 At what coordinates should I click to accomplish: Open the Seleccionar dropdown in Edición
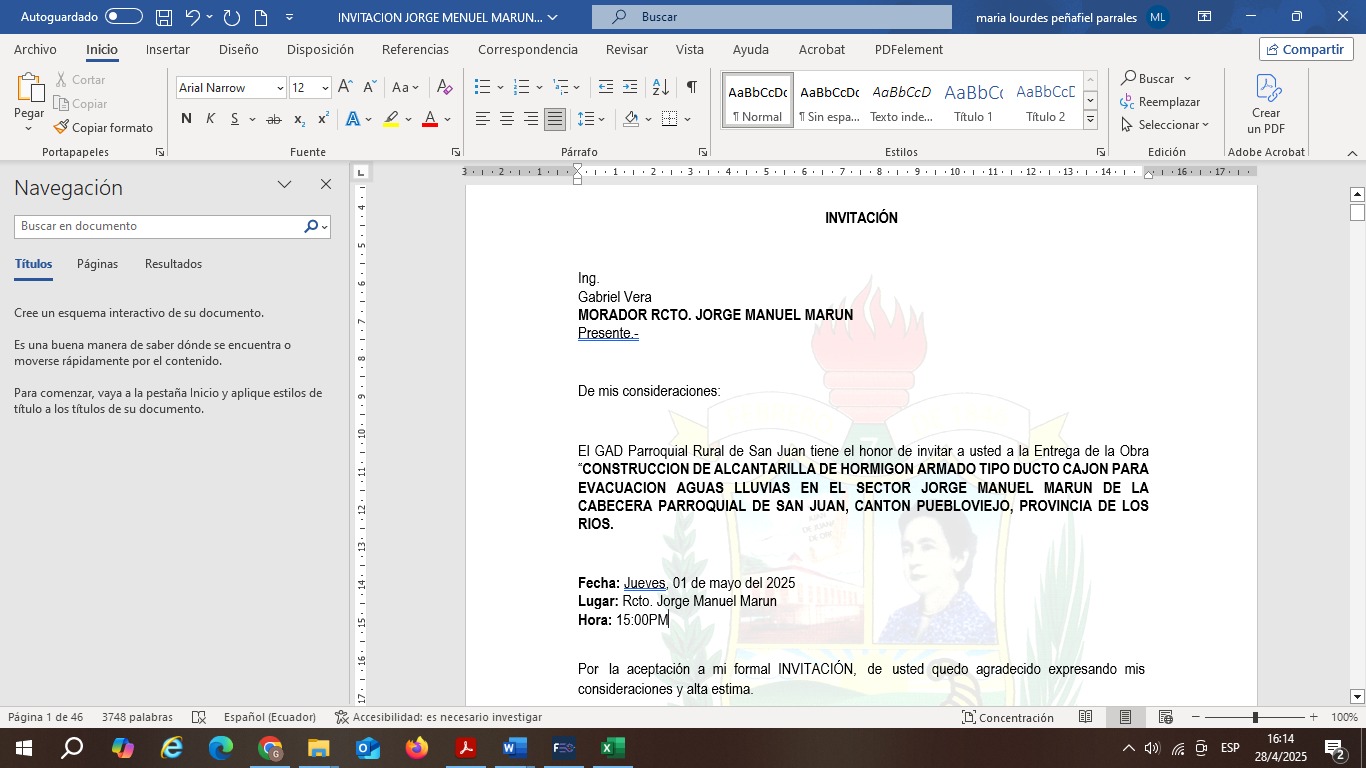click(x=1165, y=125)
